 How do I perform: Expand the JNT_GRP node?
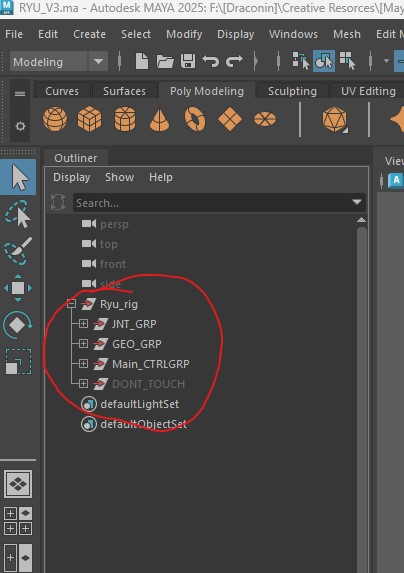(x=83, y=324)
